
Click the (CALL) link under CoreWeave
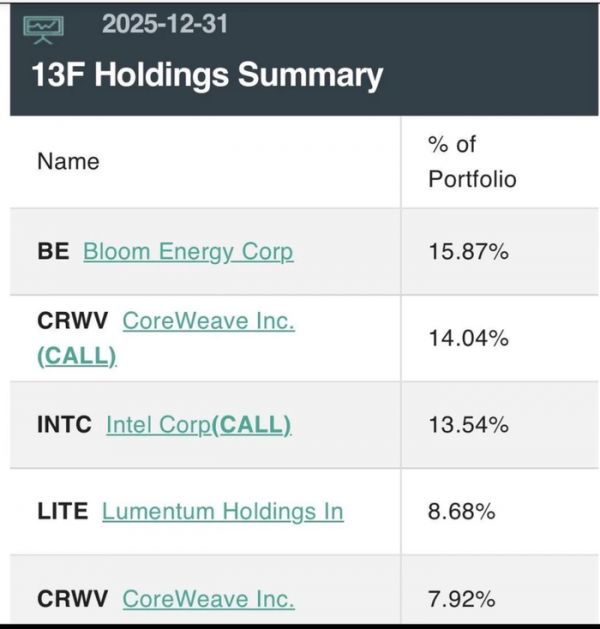click(77, 356)
